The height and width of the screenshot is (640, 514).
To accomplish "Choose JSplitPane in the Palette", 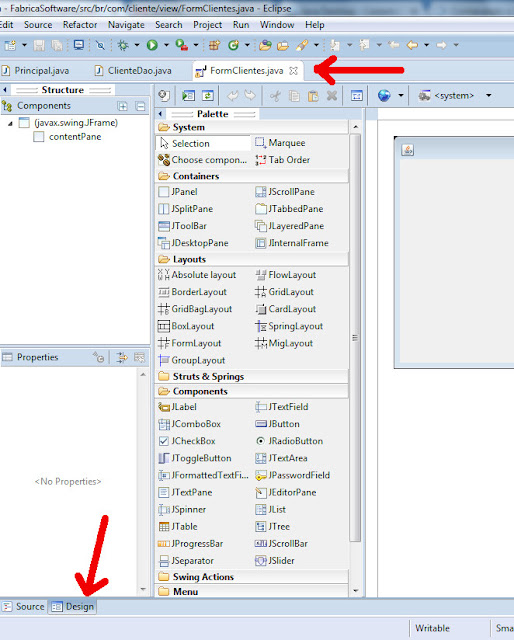I will pyautogui.click(x=185, y=209).
